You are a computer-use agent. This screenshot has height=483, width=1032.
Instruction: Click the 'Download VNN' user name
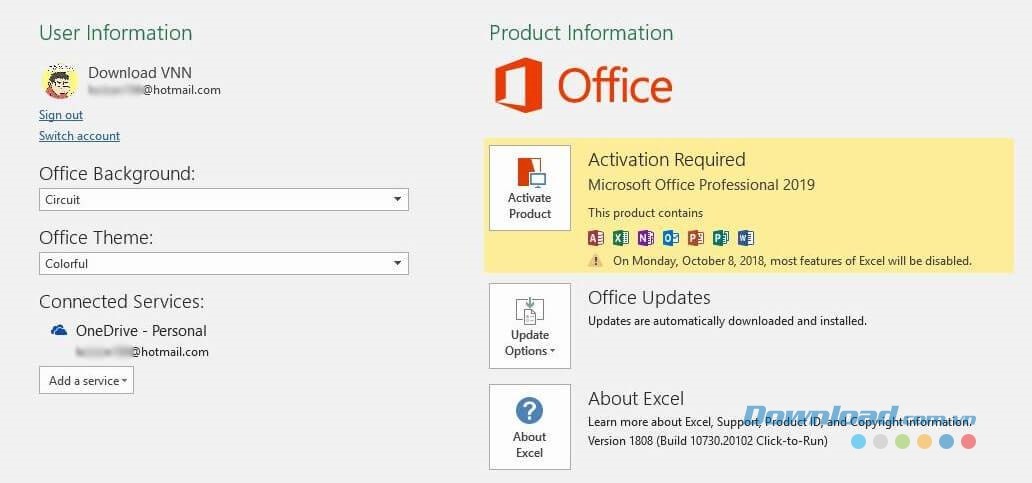pyautogui.click(x=140, y=72)
